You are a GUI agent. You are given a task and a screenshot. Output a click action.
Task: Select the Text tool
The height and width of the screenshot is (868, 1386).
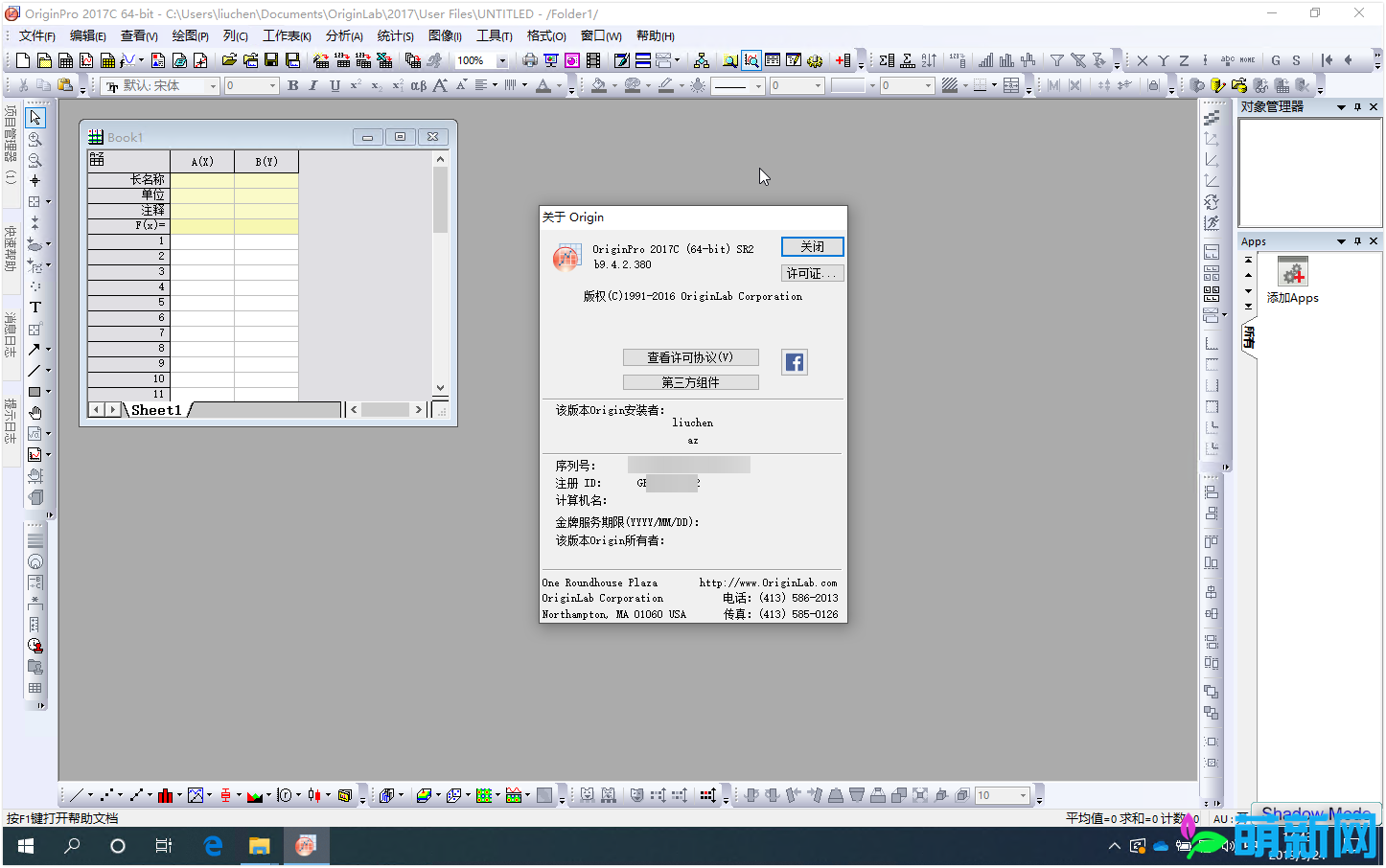point(35,308)
